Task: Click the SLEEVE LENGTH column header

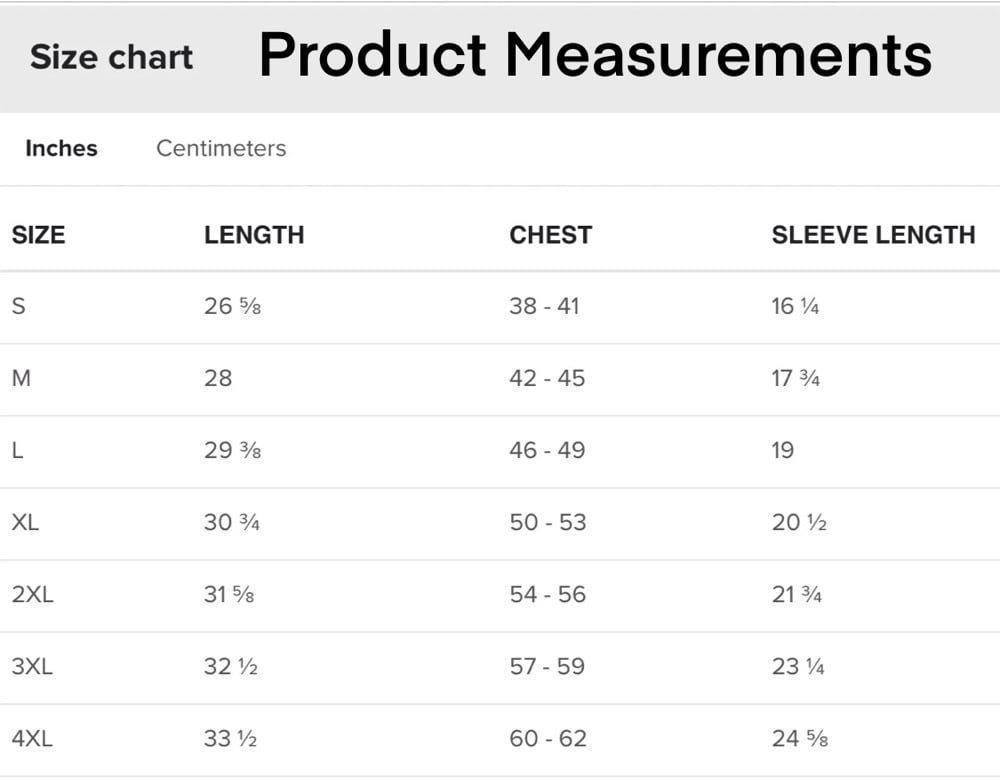Action: (x=873, y=235)
